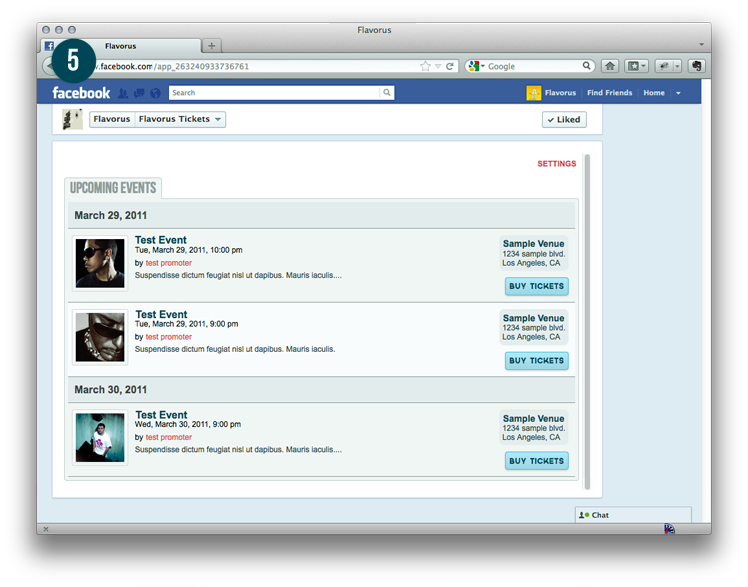The height and width of the screenshot is (587, 748).
Task: Click the events list vertical scrollbar
Action: [587, 322]
